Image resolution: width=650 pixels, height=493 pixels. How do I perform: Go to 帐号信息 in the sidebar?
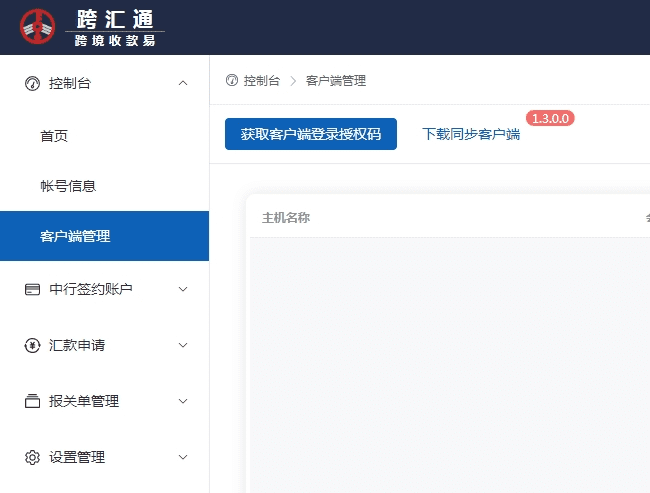[68, 186]
